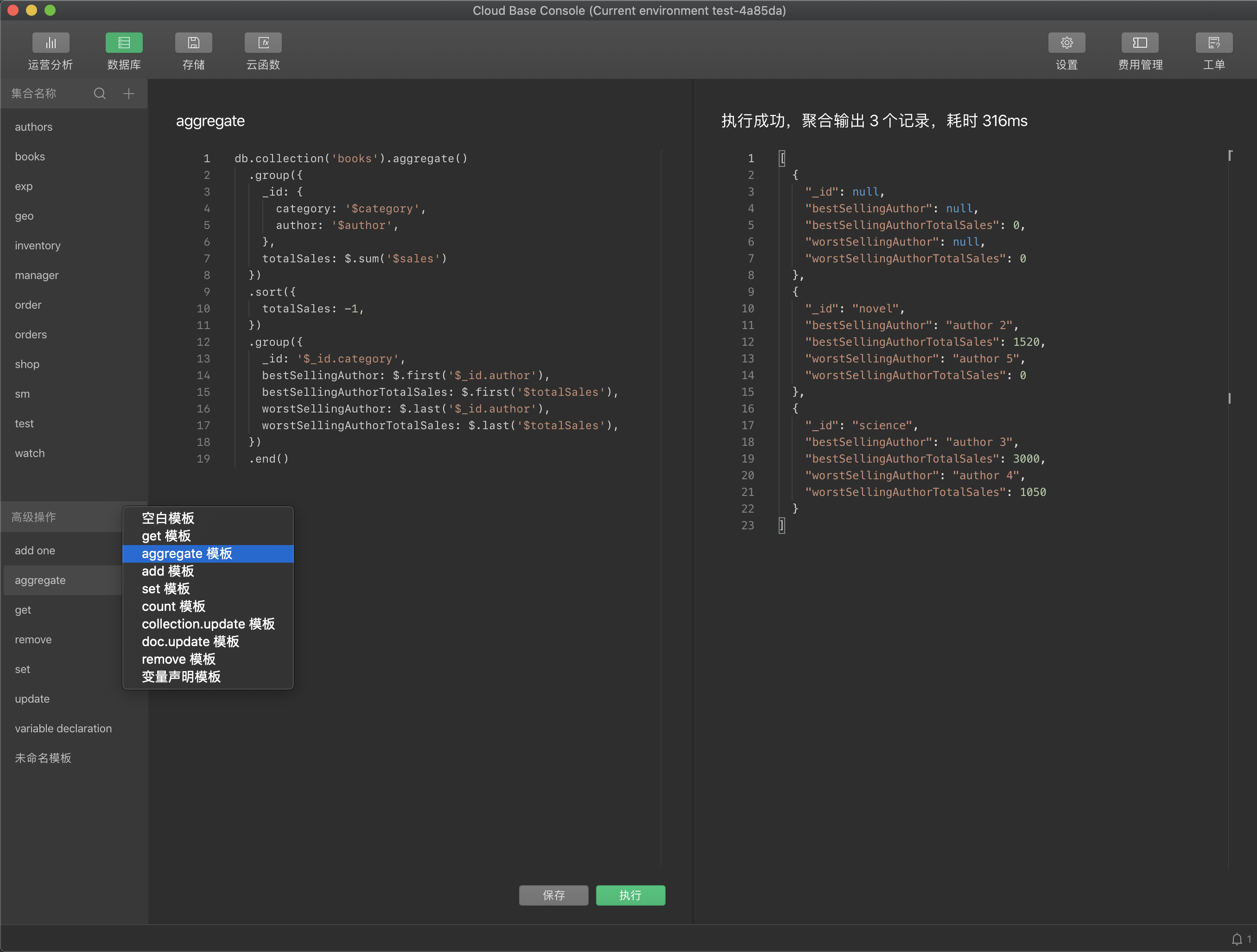Click the execution success status message
The width and height of the screenshot is (1257, 952).
(x=875, y=121)
